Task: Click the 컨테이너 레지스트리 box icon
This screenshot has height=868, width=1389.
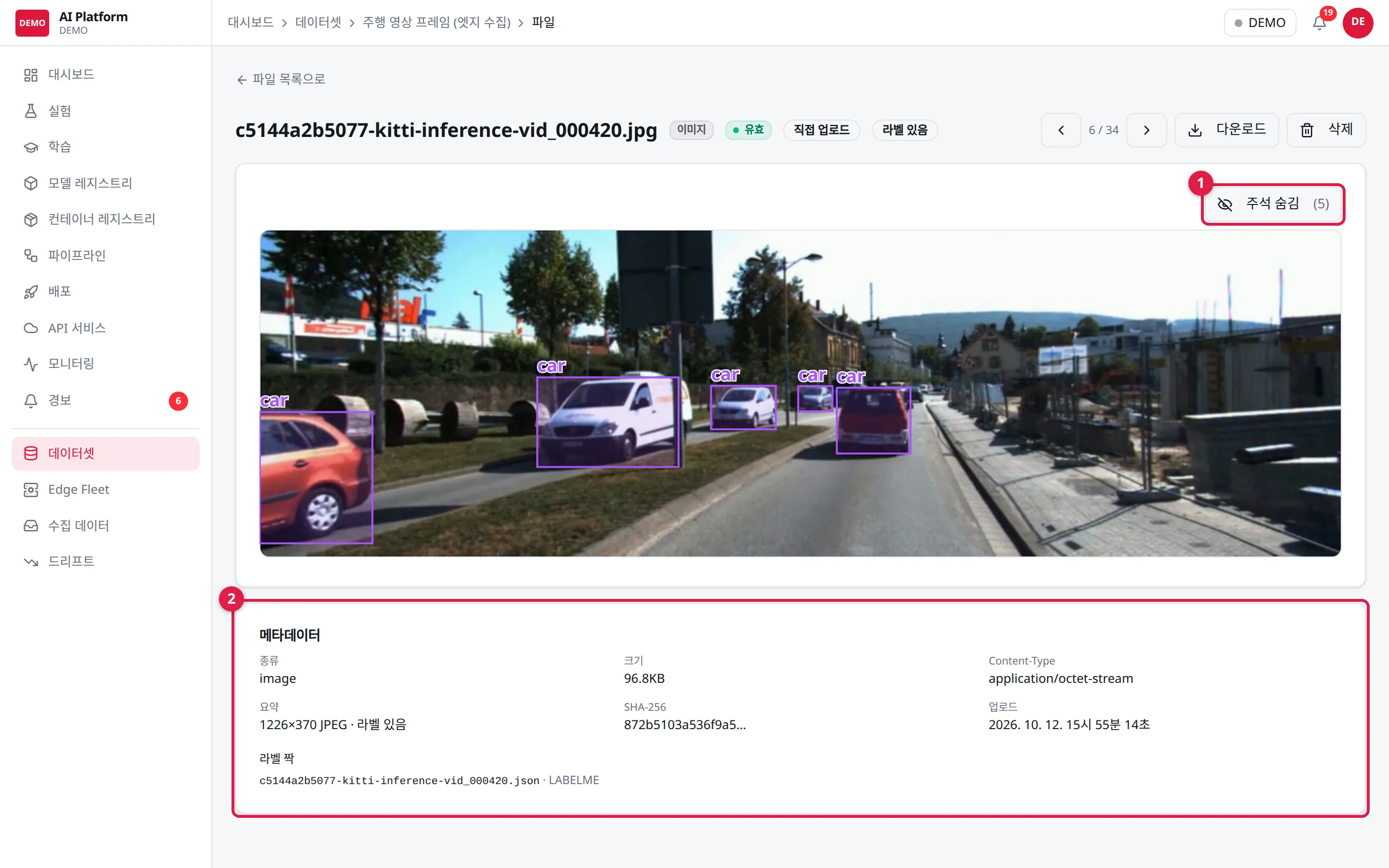Action: (31, 219)
